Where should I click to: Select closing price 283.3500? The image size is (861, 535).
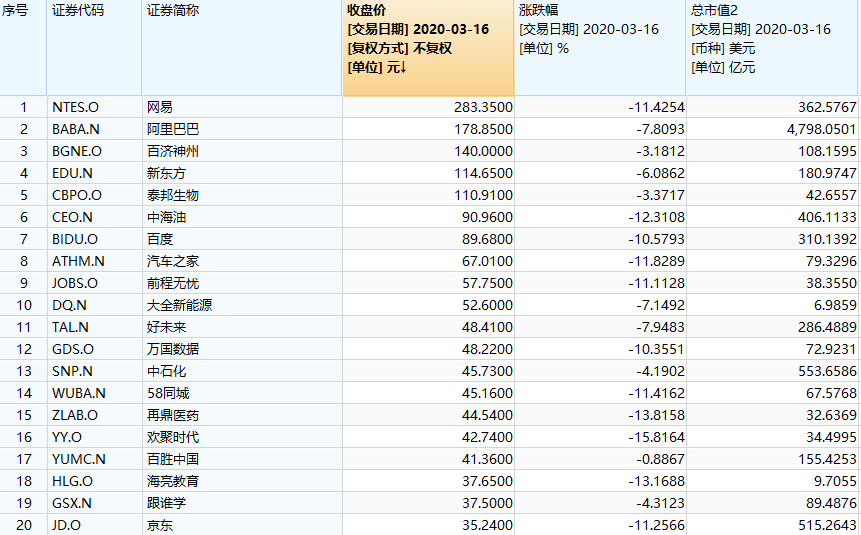pos(483,107)
